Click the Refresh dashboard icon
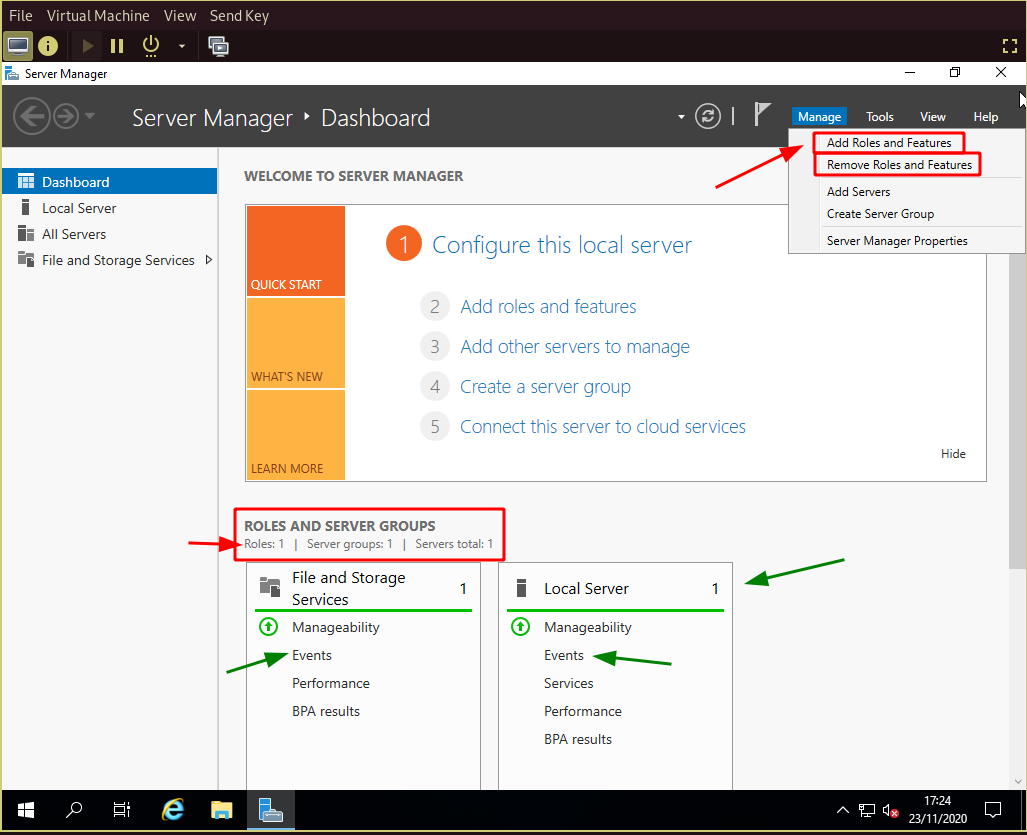 [708, 117]
